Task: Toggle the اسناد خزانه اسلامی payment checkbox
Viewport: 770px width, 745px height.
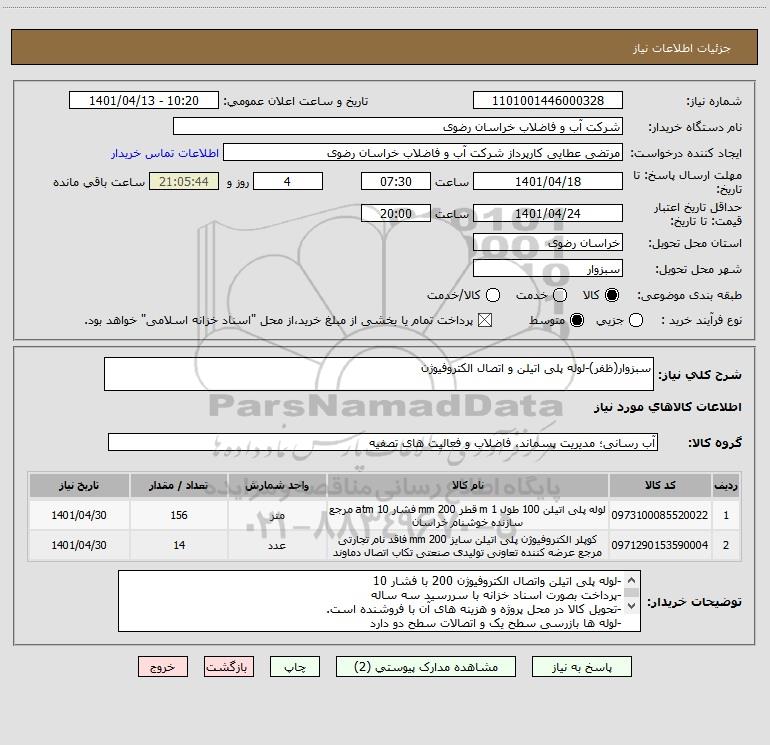Action: click(x=485, y=321)
